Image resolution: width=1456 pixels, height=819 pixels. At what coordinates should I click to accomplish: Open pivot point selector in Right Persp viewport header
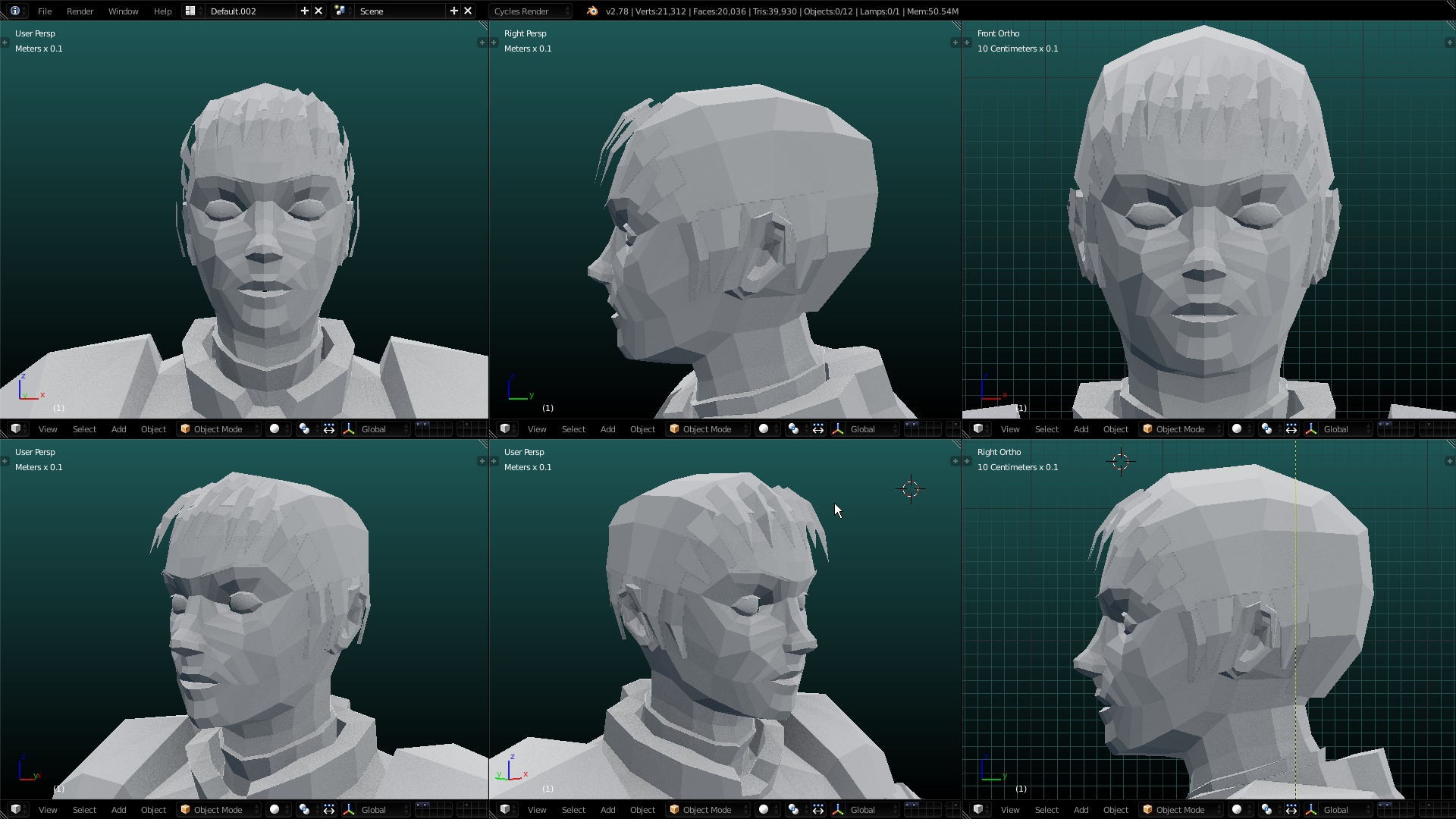tap(793, 429)
